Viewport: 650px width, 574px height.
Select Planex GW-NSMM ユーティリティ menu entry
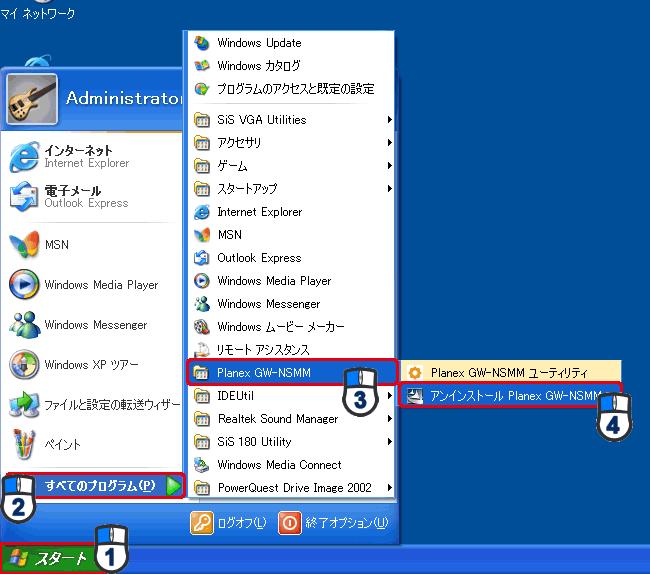510,373
